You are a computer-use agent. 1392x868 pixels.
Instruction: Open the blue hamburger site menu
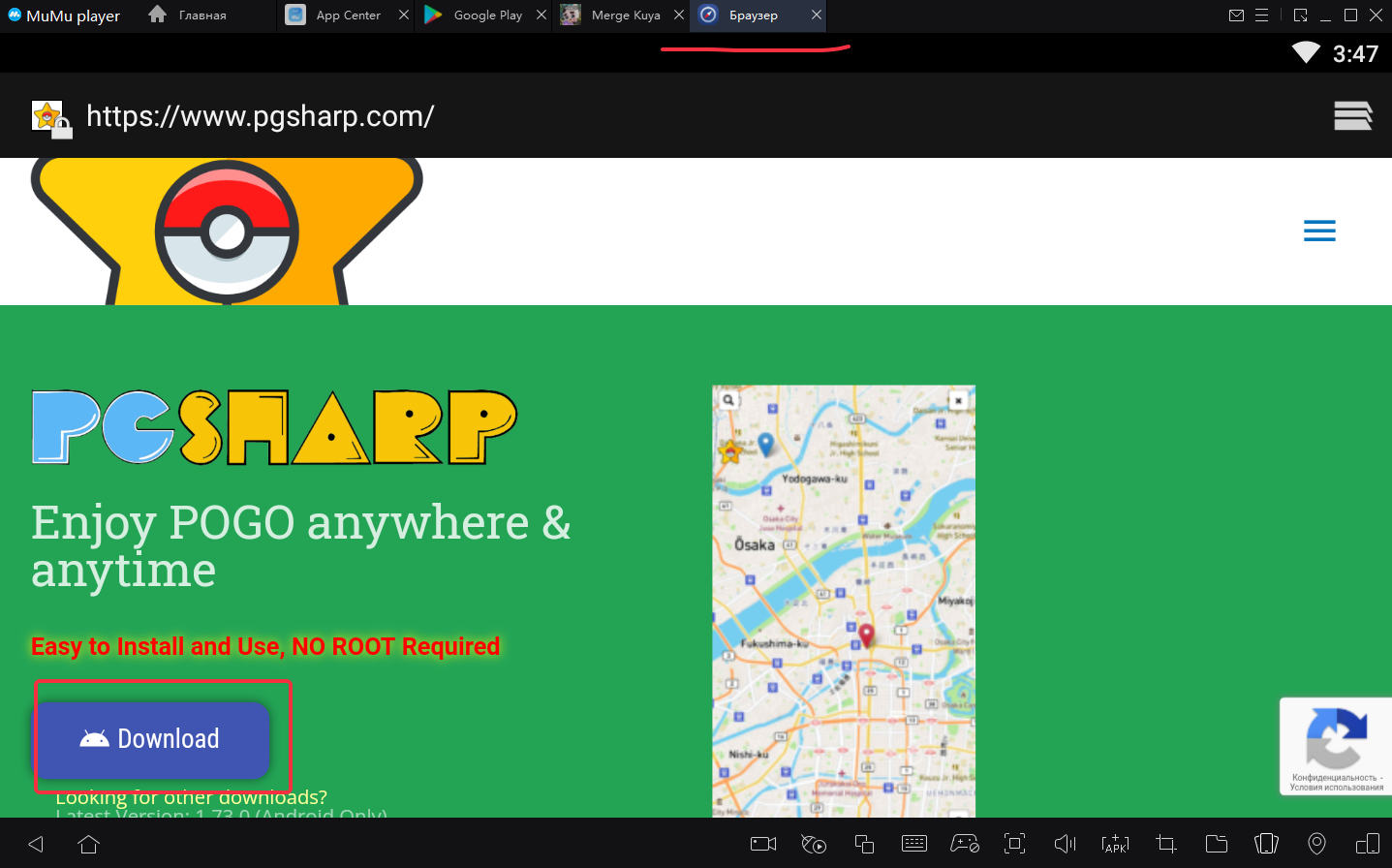[1319, 231]
